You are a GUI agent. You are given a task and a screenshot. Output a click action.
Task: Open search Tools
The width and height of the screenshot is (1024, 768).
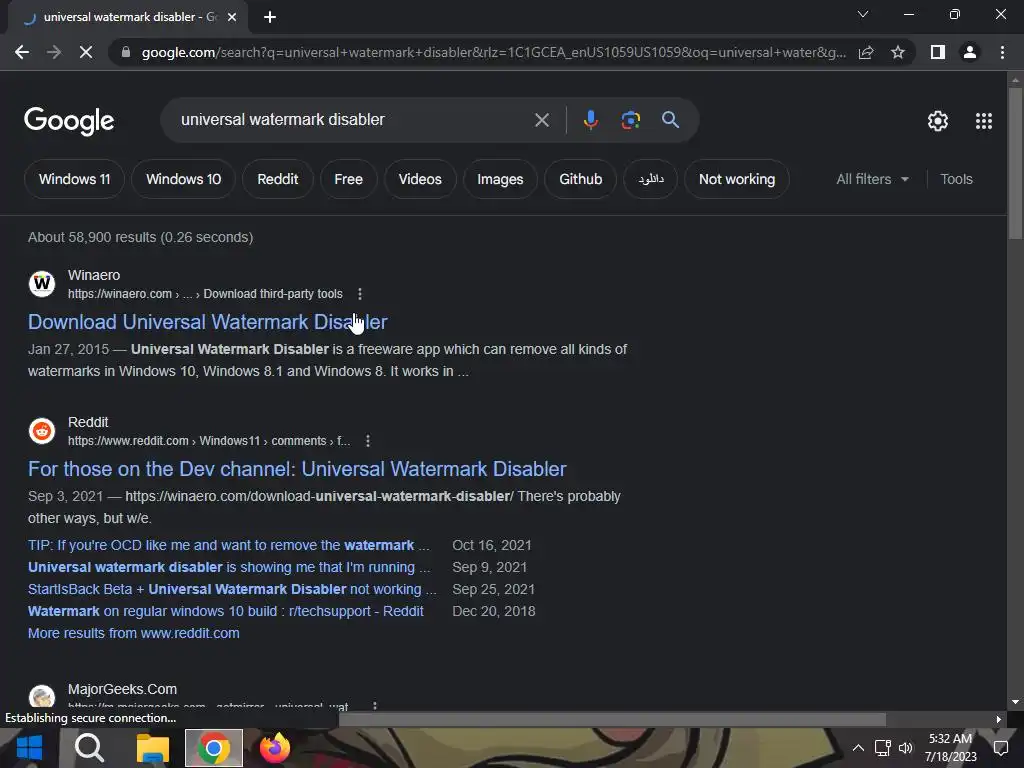coord(956,179)
